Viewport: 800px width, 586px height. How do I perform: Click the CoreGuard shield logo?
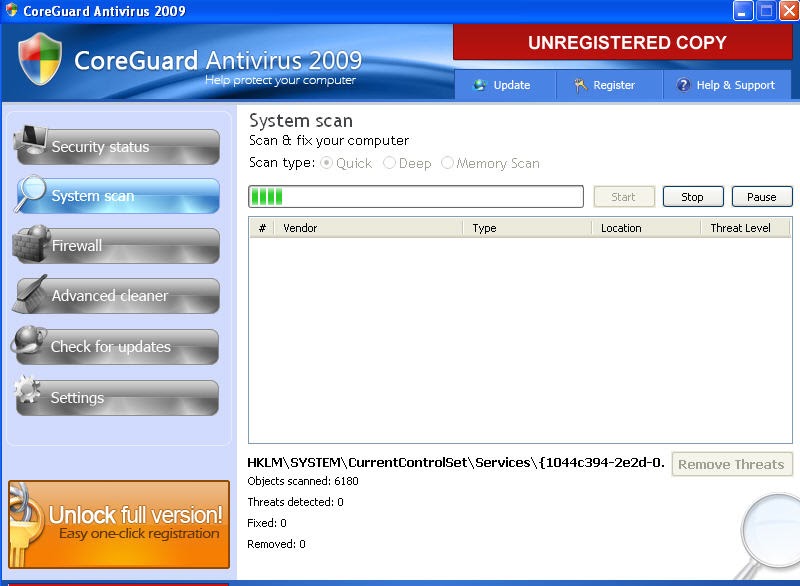40,59
